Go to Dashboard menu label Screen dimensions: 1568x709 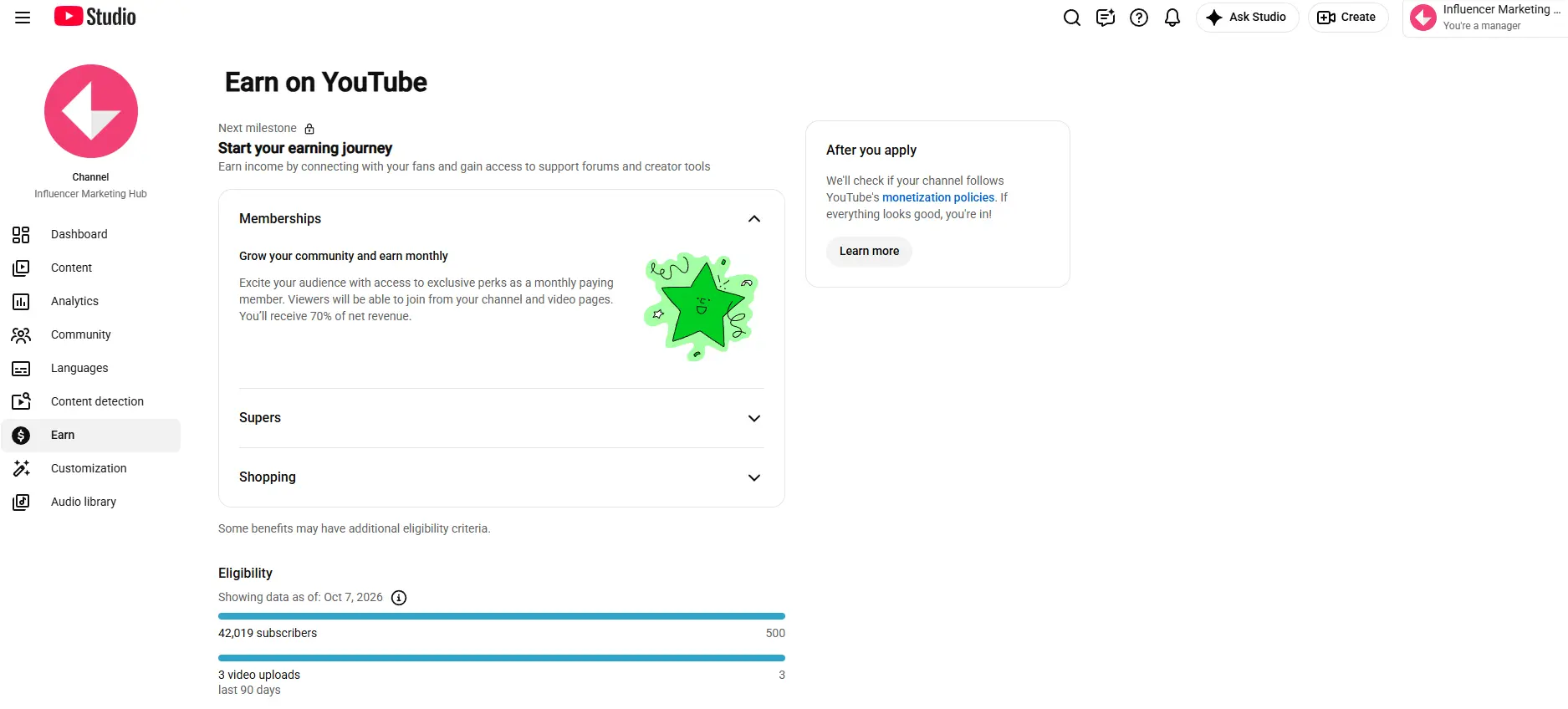[79, 234]
